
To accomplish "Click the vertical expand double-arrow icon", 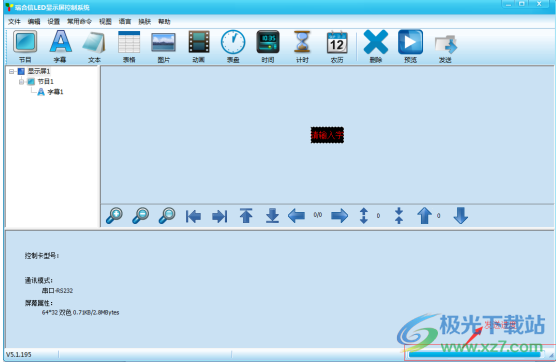I will [364, 216].
